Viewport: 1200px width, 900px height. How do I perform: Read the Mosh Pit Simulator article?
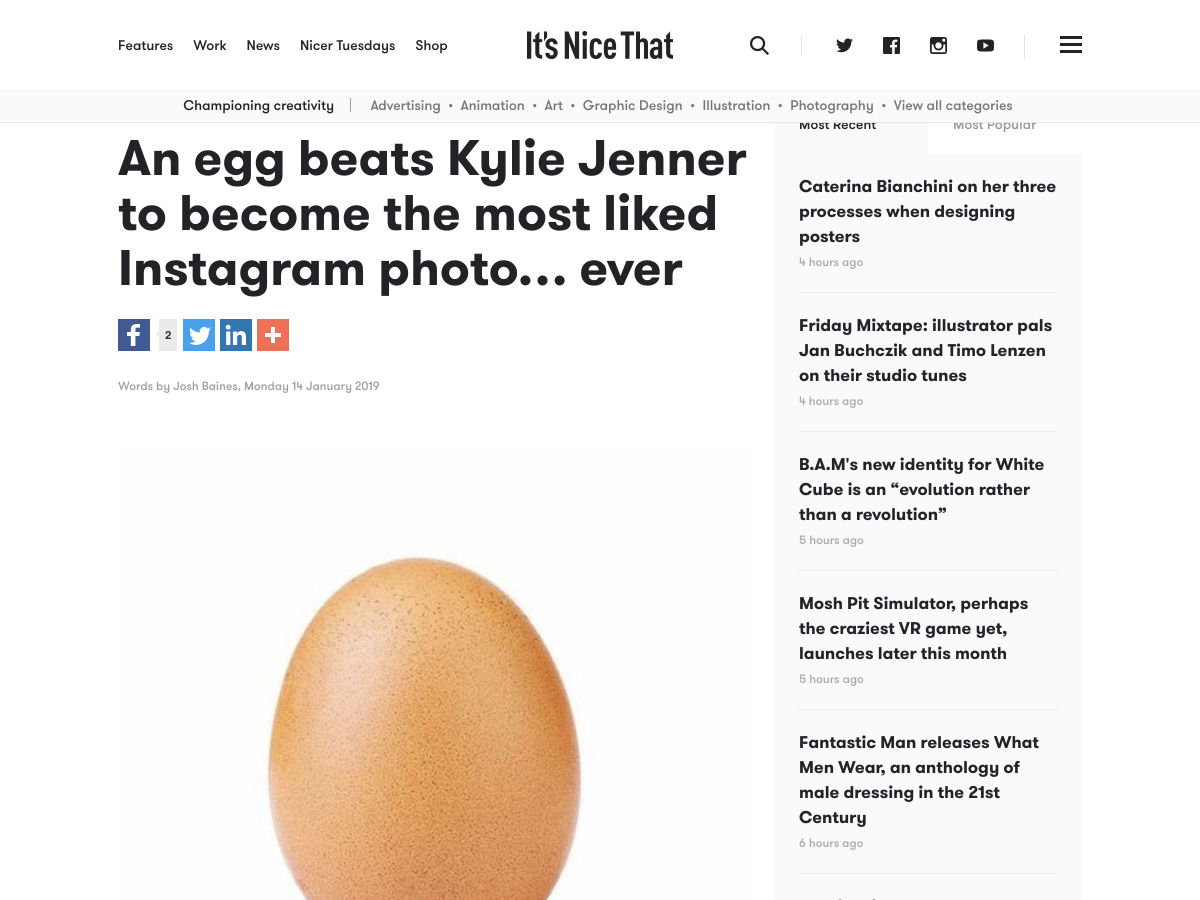pyautogui.click(x=913, y=628)
